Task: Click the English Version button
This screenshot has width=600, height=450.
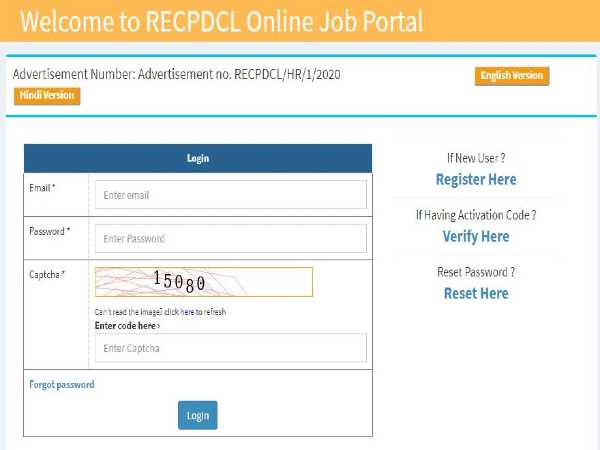Action: [512, 76]
